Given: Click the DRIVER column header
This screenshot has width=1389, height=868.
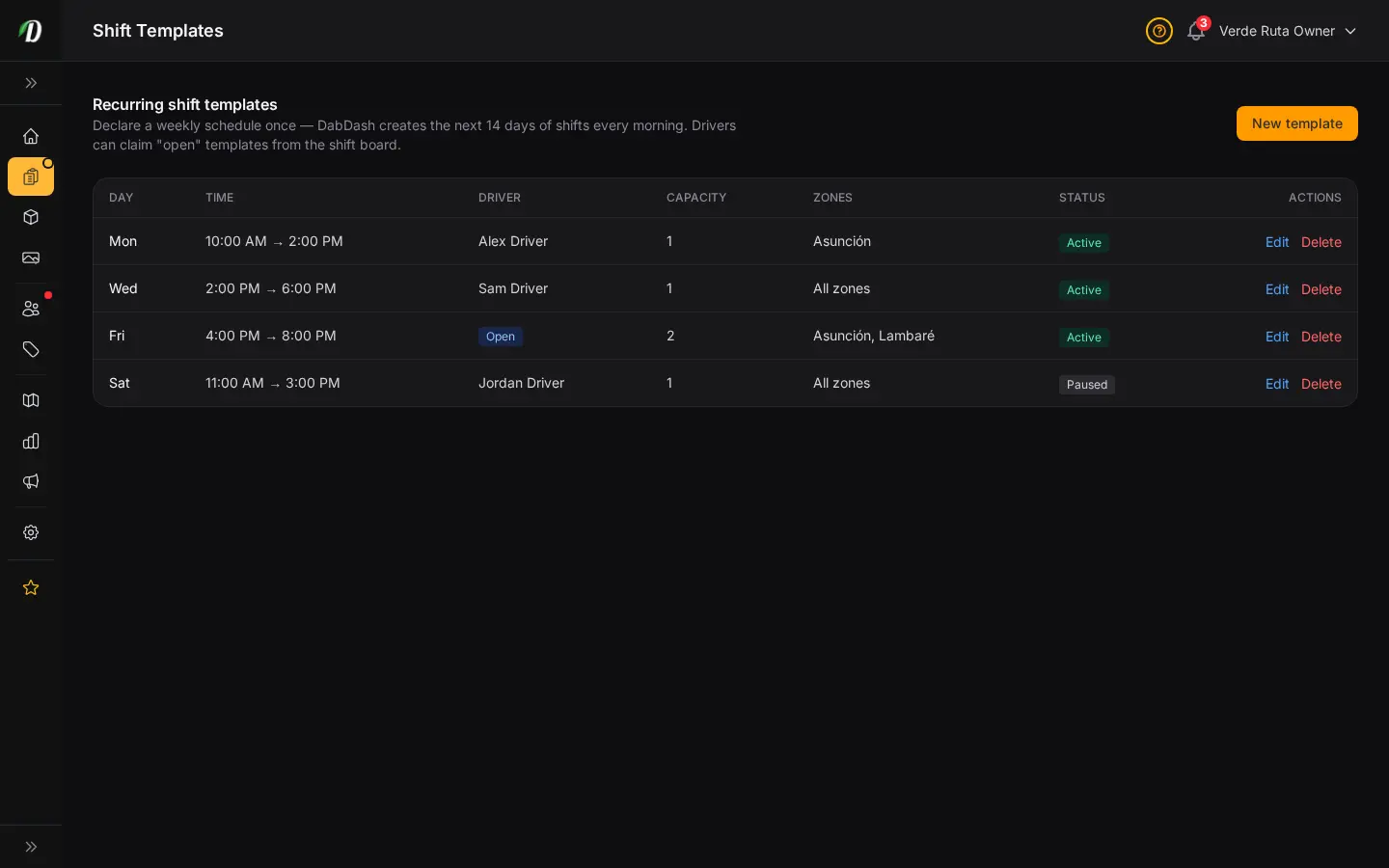Looking at the screenshot, I should coord(500,198).
